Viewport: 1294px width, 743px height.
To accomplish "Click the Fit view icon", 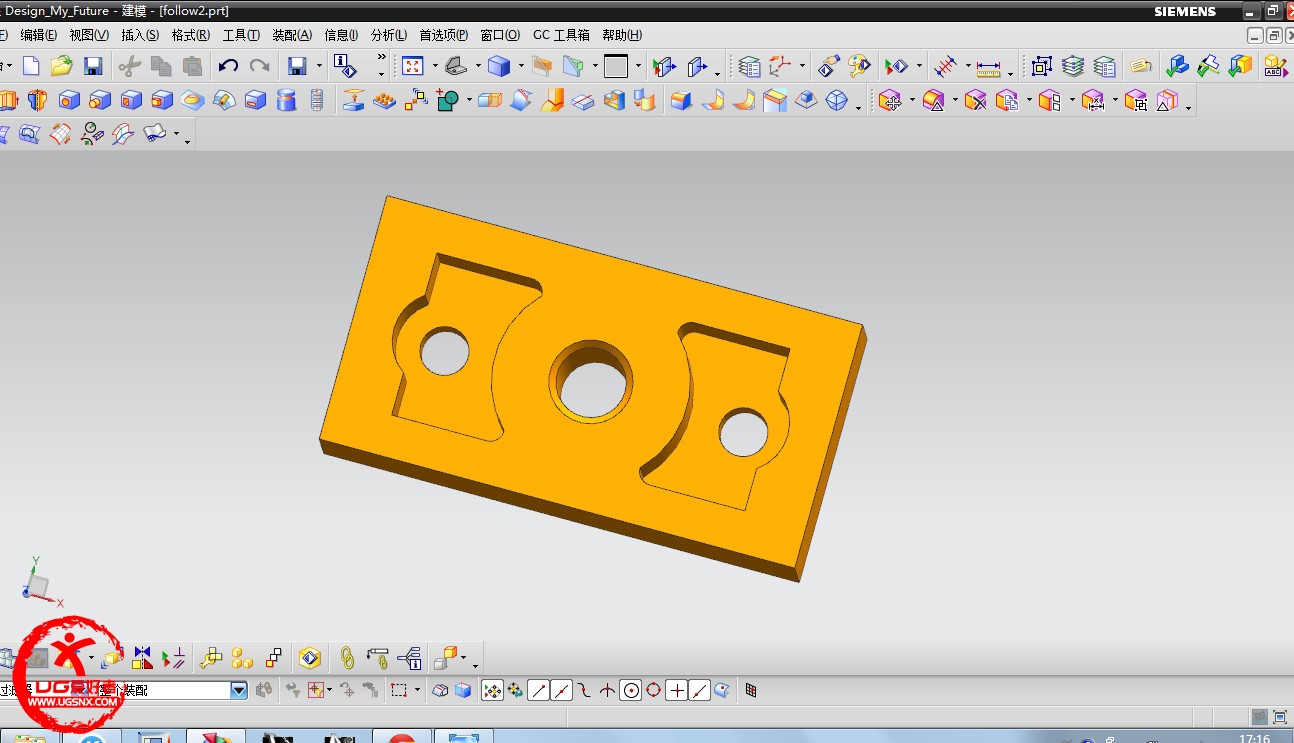I will coord(412,67).
